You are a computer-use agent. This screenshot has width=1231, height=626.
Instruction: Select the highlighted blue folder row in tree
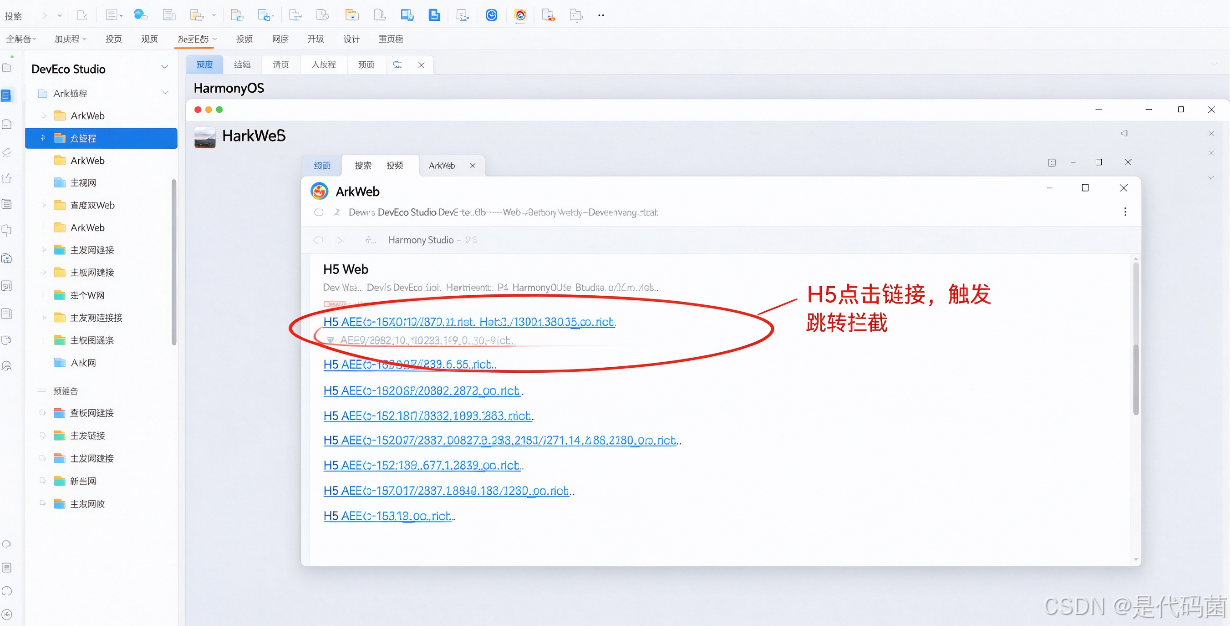click(x=101, y=138)
